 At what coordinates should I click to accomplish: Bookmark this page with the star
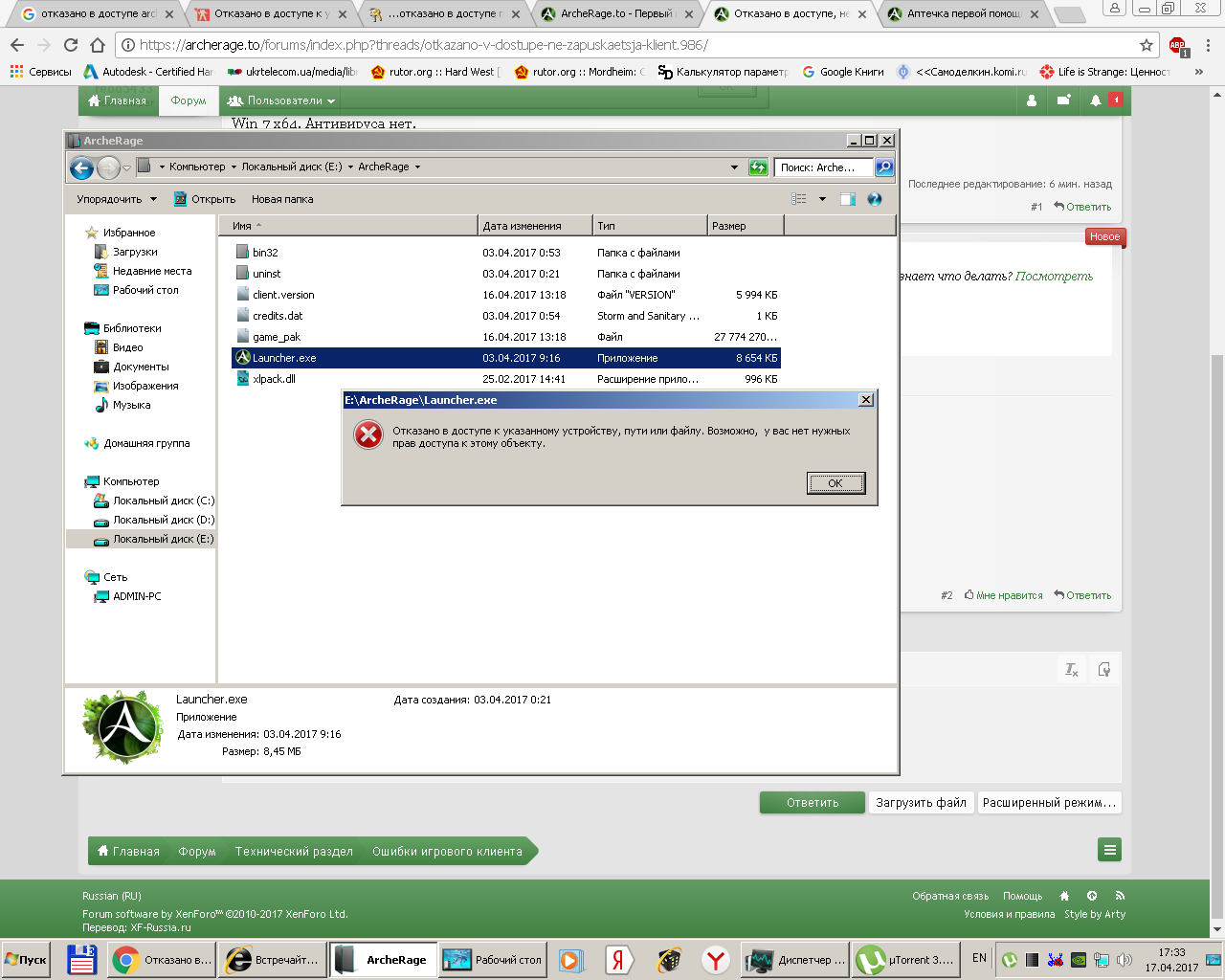tap(1147, 45)
